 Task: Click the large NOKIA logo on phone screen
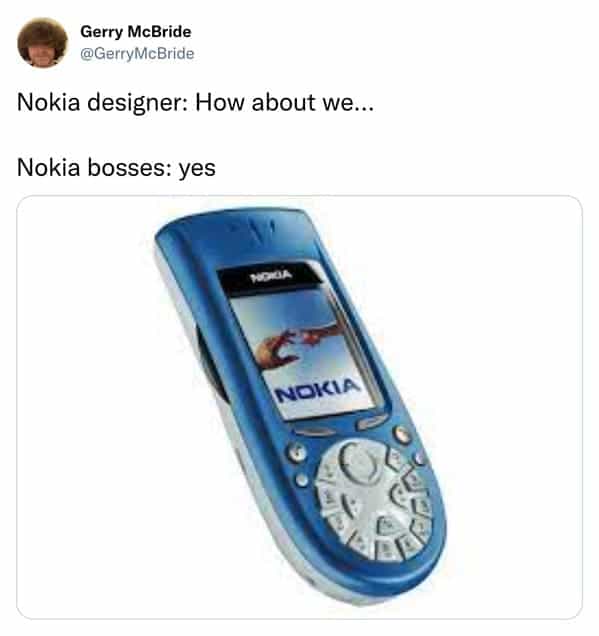318,390
